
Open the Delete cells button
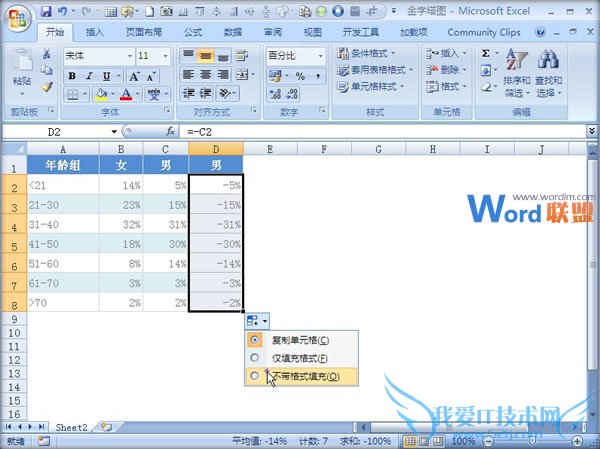point(447,70)
